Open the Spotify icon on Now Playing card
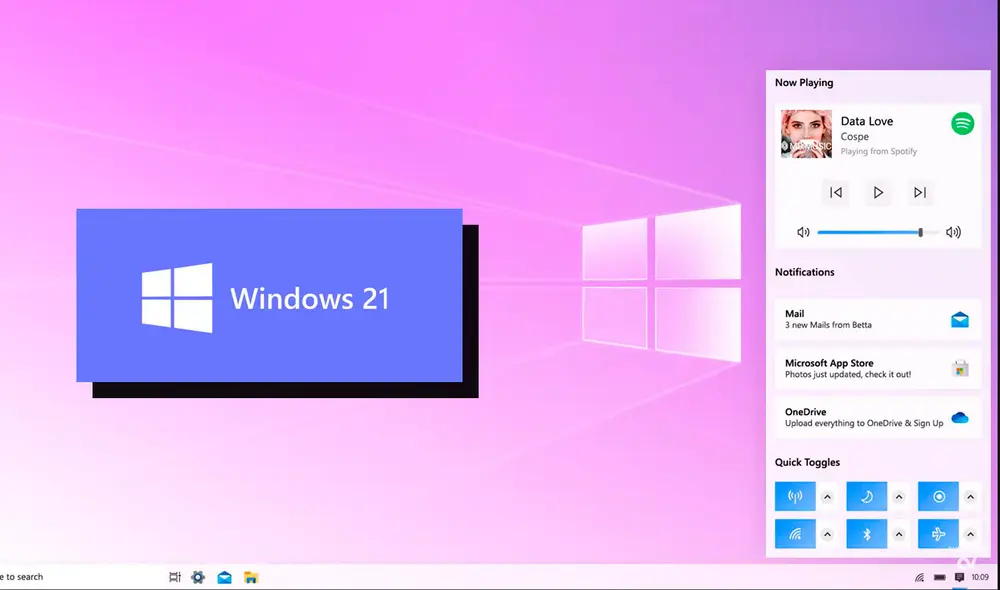The image size is (1000, 590). tap(959, 125)
